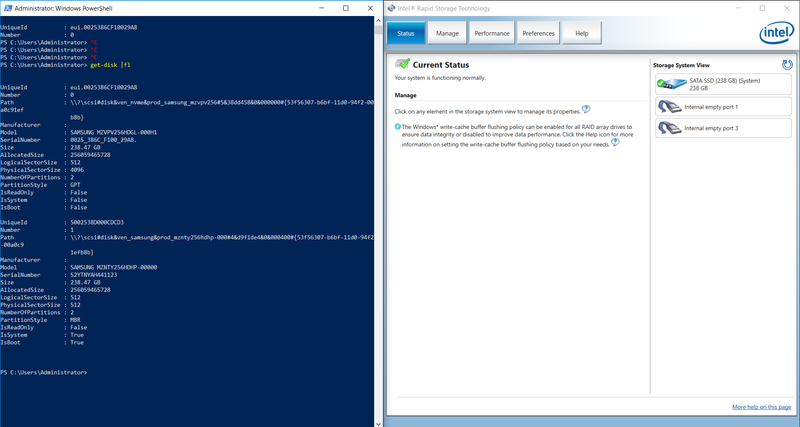Maximize the PowerShell window
Image resolution: width=800 pixels, height=427 pixels.
346,8
